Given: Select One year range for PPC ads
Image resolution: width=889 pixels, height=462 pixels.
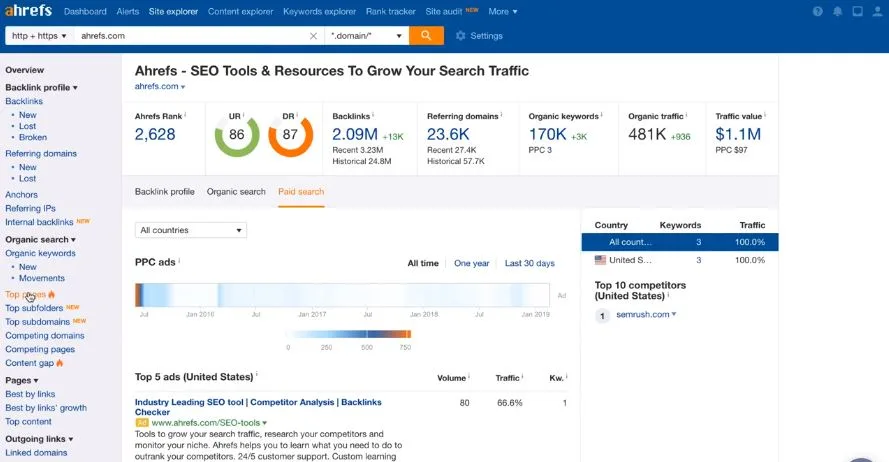Looking at the screenshot, I should coord(472,263).
